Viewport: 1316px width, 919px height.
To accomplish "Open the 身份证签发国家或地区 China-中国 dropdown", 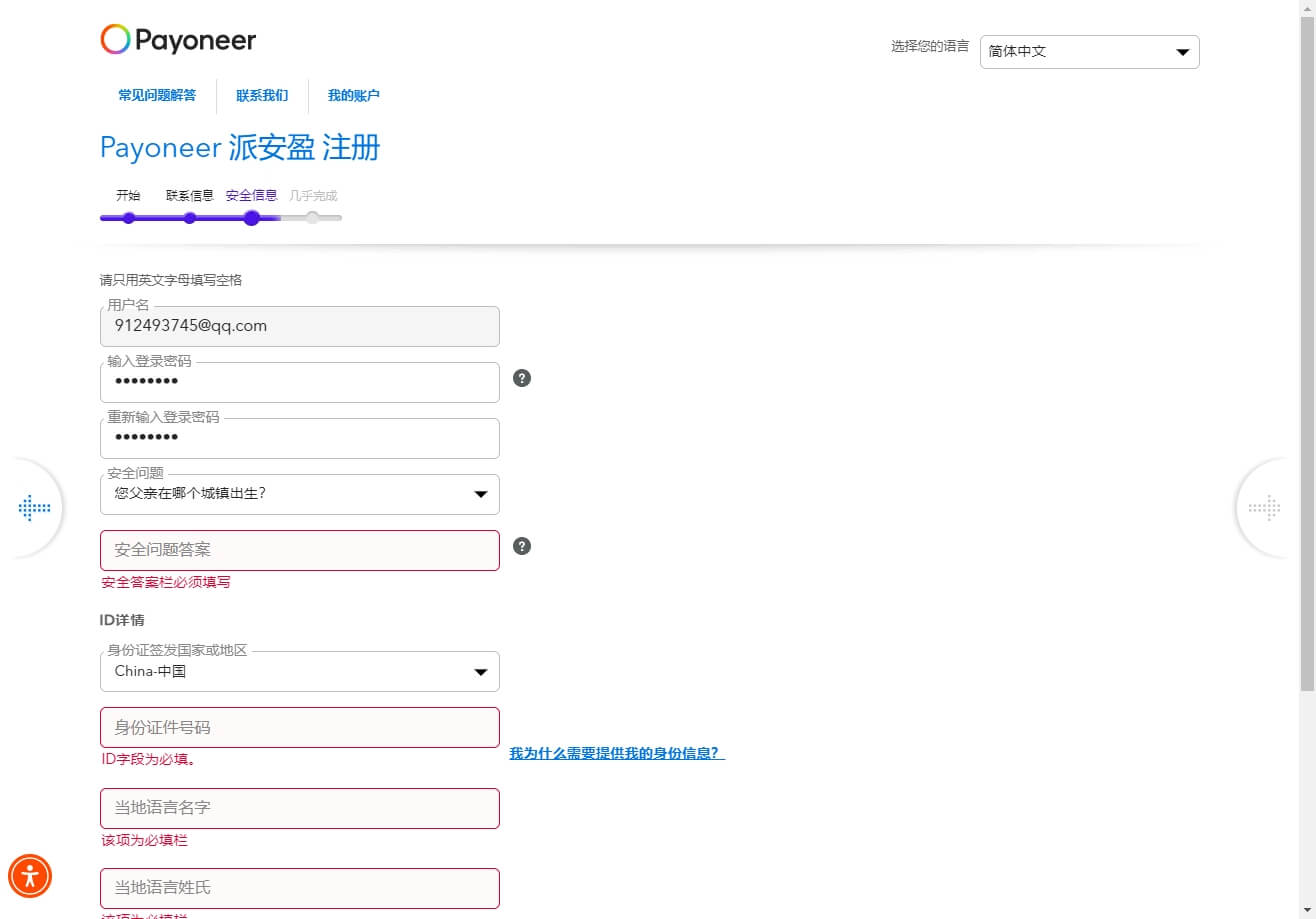I will 300,672.
